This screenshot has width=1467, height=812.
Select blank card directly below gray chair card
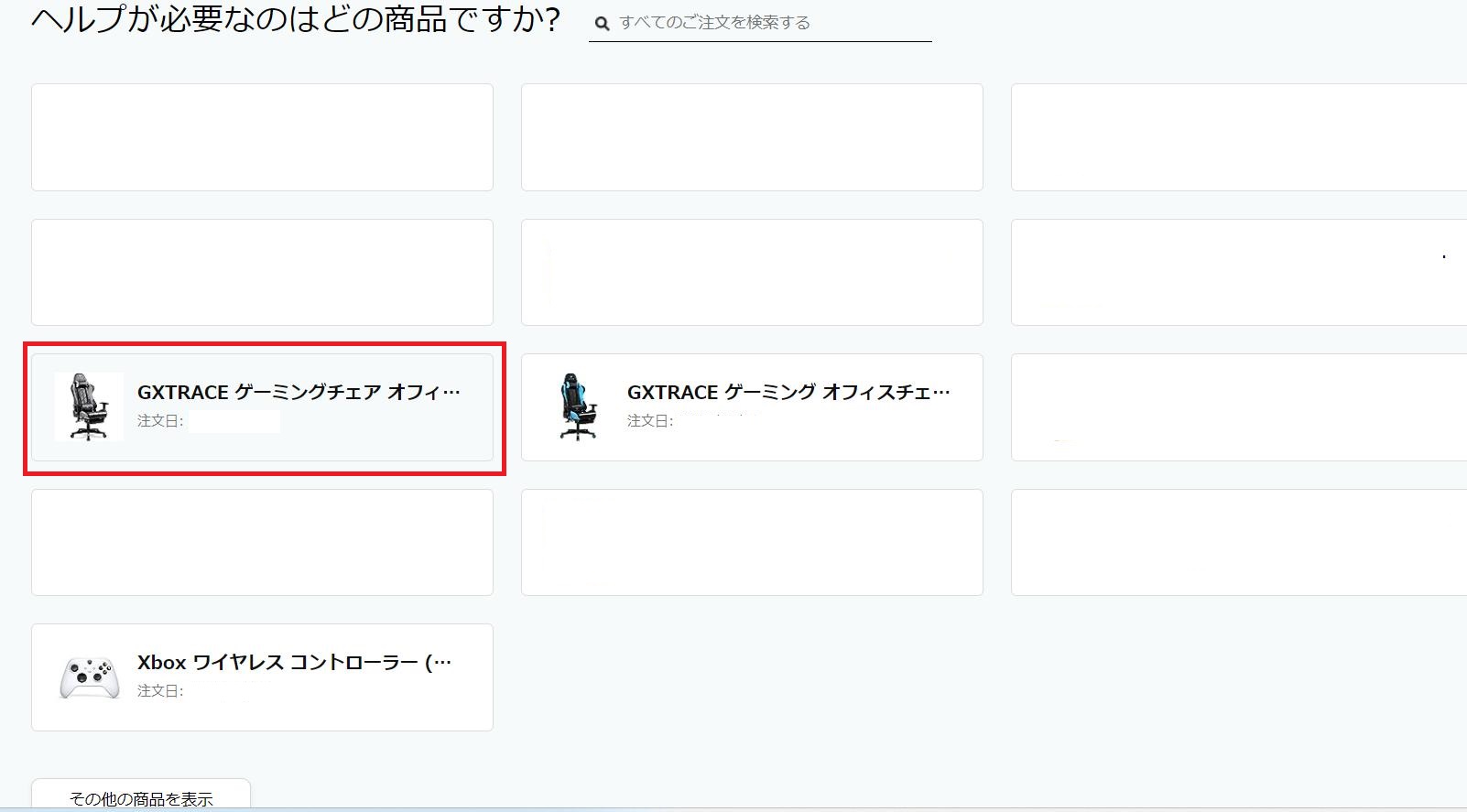[262, 542]
